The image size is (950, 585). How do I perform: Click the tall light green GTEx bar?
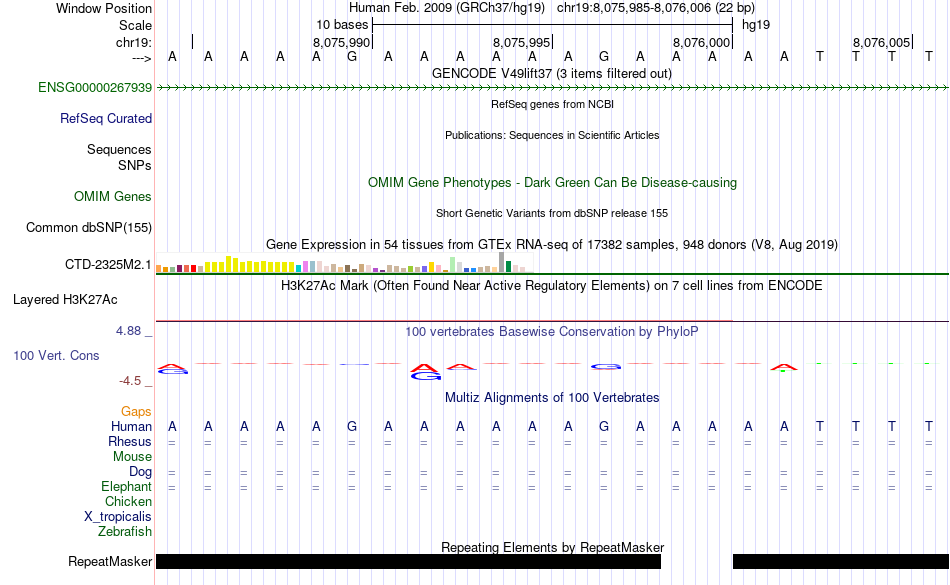click(x=453, y=265)
